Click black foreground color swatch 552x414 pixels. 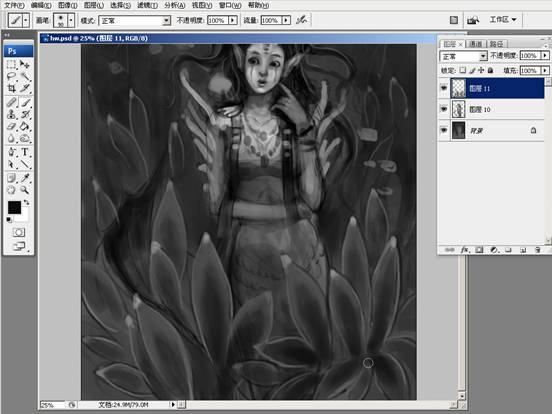pos(14,207)
